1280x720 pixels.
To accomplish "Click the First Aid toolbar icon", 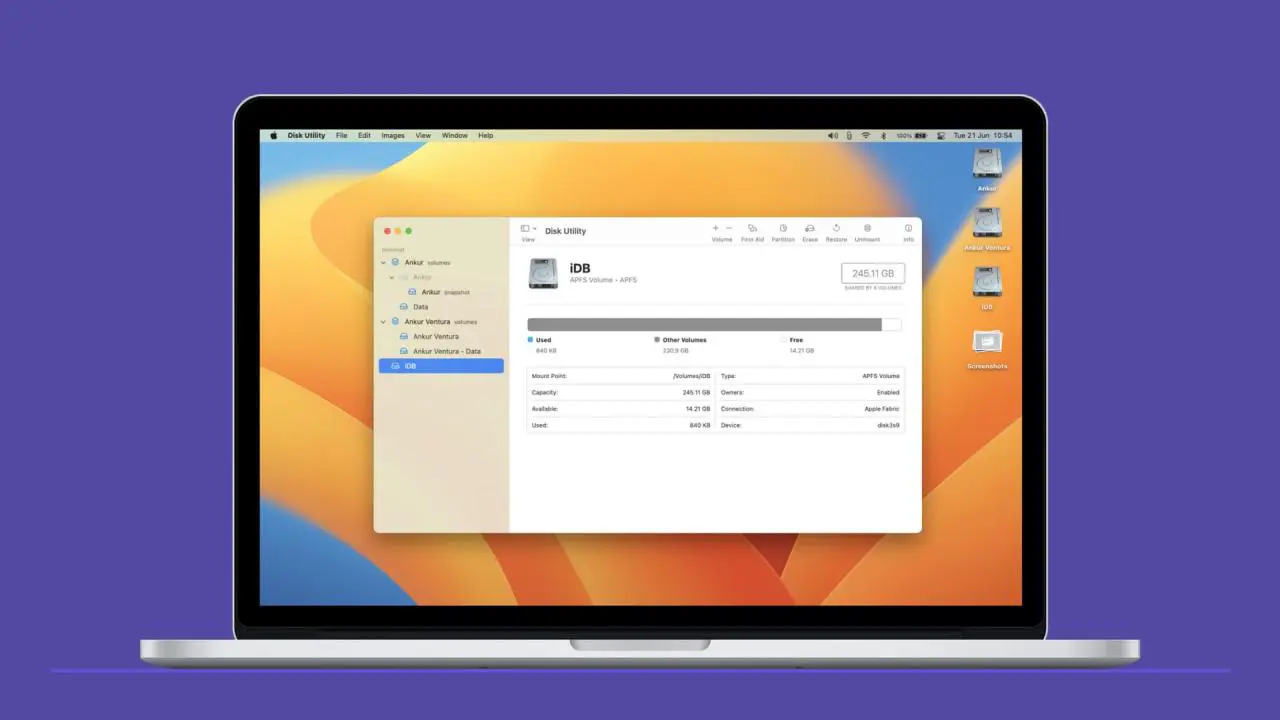I will coord(752,229).
